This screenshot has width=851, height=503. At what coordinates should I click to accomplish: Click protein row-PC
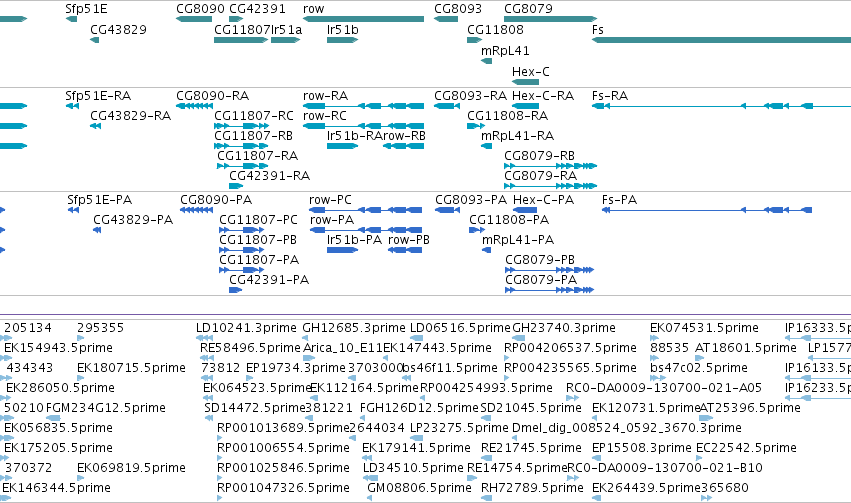[330, 200]
